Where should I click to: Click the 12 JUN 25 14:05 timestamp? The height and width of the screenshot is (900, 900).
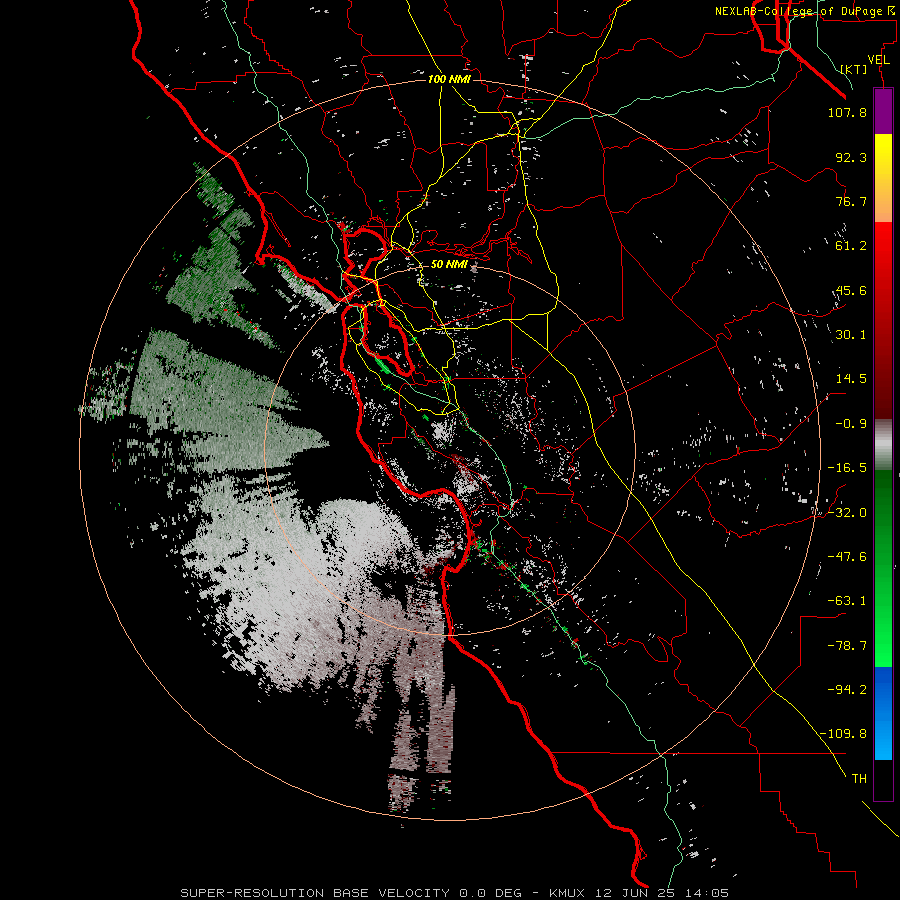click(x=662, y=893)
